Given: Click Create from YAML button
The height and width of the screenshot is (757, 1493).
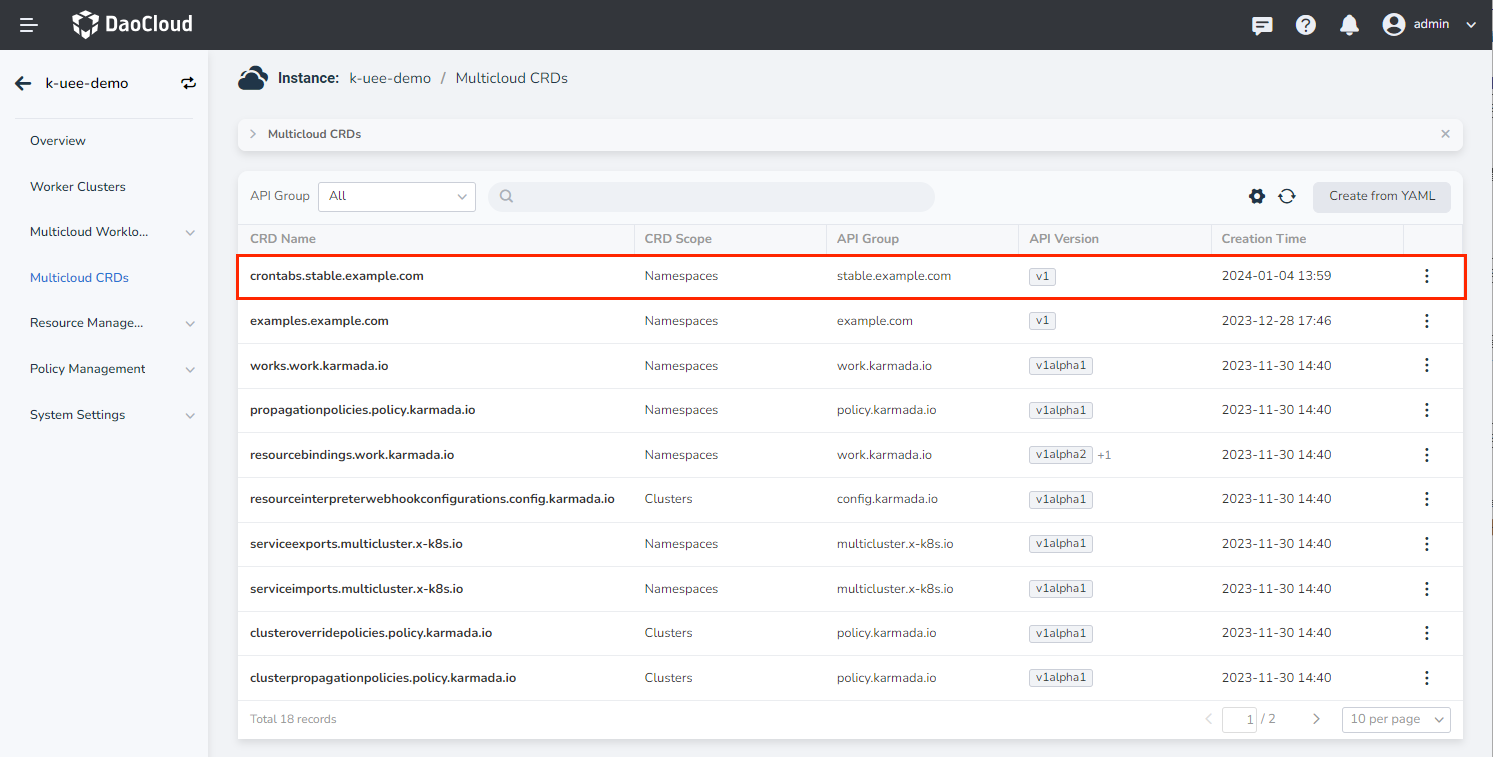Looking at the screenshot, I should pyautogui.click(x=1381, y=197).
